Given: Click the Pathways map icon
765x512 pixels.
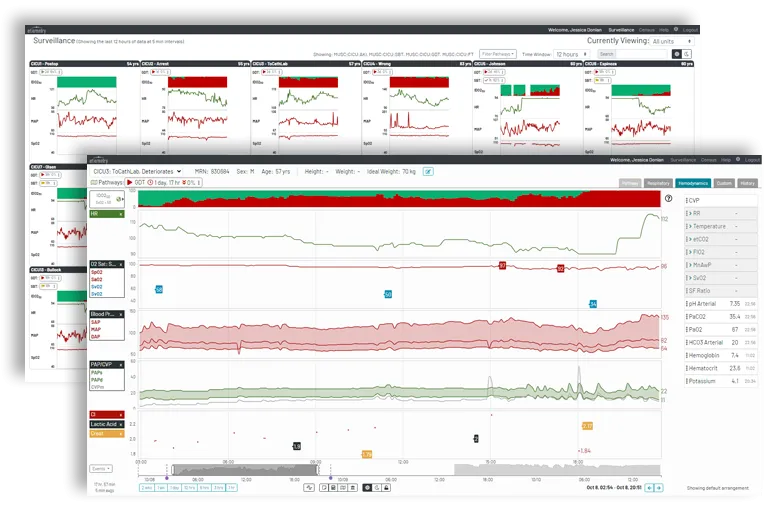Looking at the screenshot, I should [94, 183].
